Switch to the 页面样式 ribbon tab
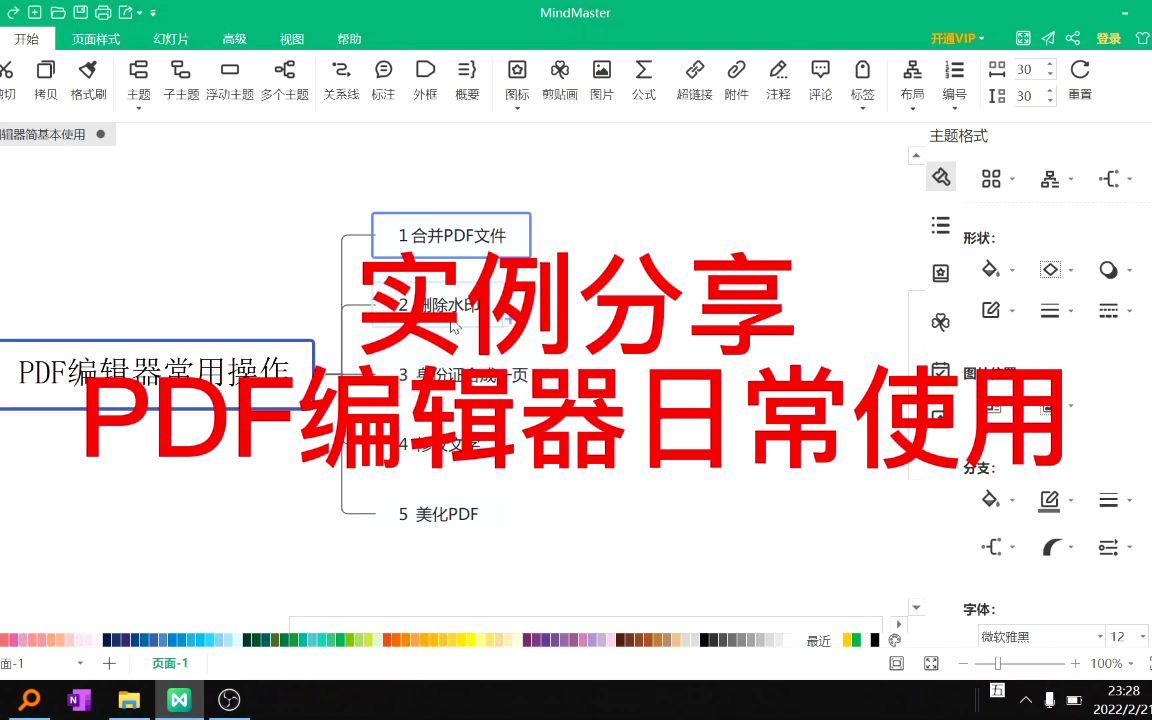1152x720 pixels. 95,39
